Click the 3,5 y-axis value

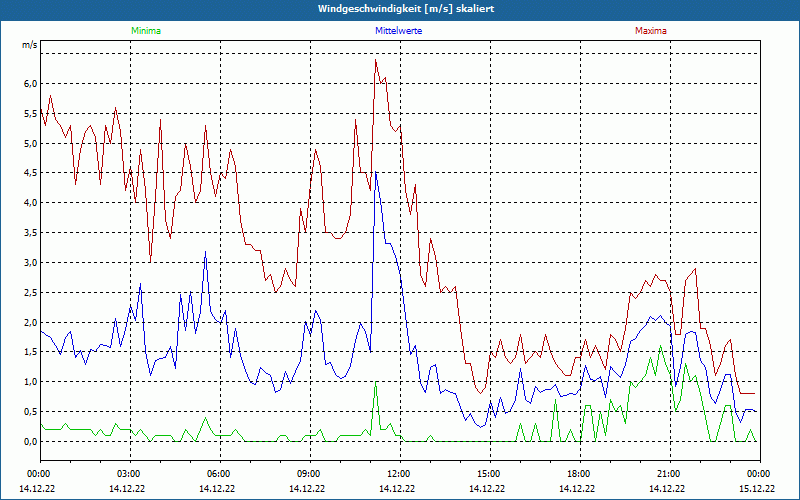(31, 233)
